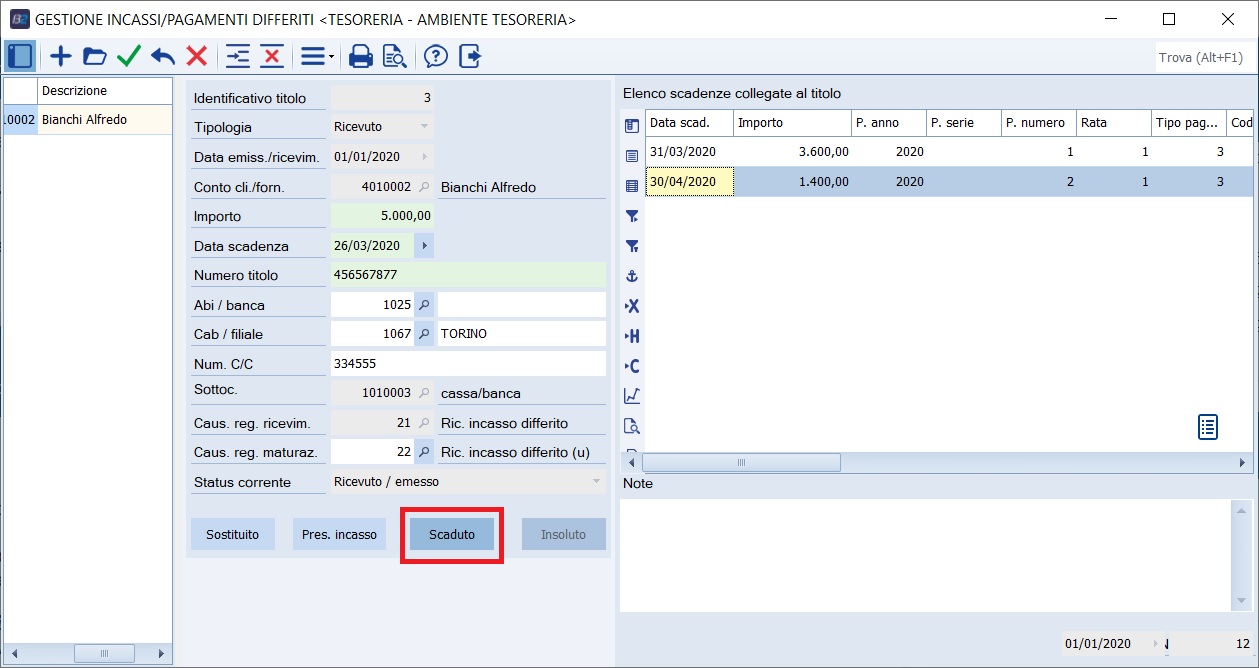Open help with question bubble icon
This screenshot has height=668, width=1259.
(435, 56)
